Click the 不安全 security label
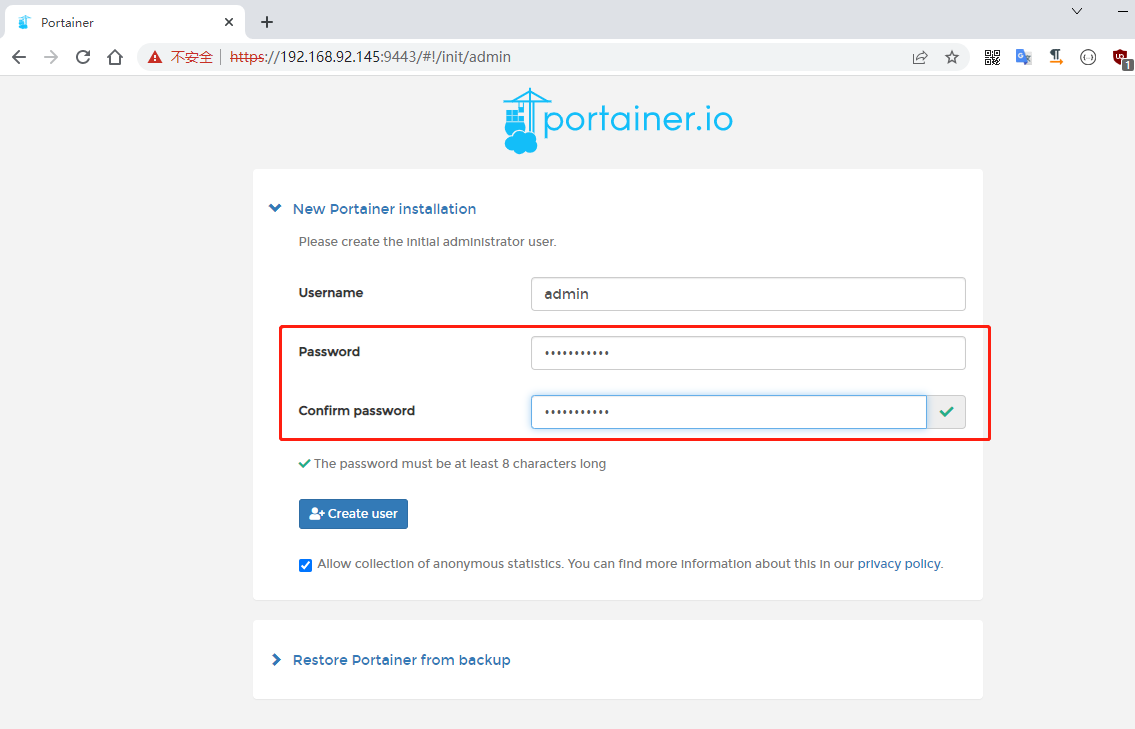The height and width of the screenshot is (729, 1135). (x=192, y=57)
